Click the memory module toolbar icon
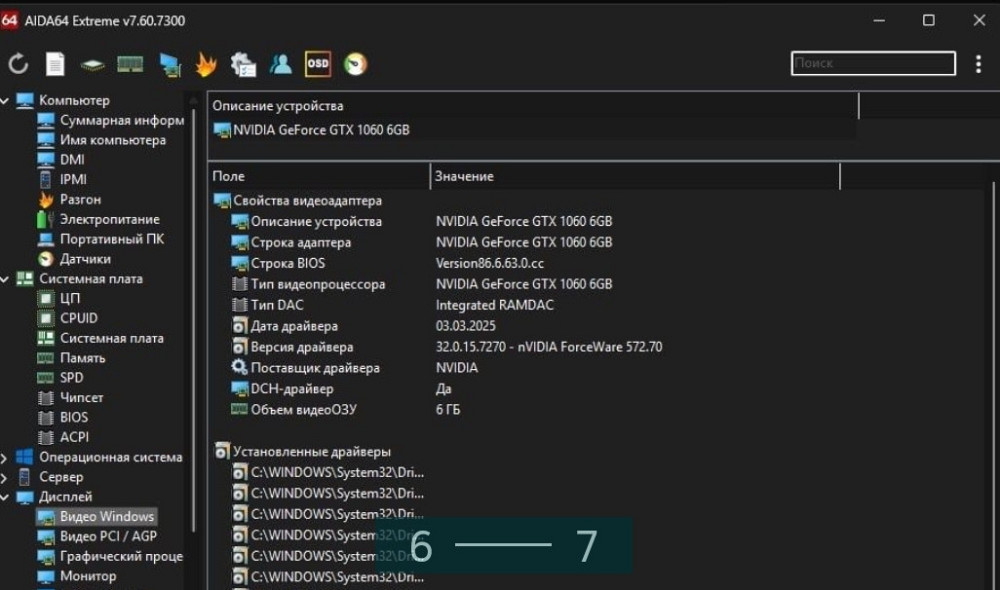The image size is (1000, 590). coord(130,64)
